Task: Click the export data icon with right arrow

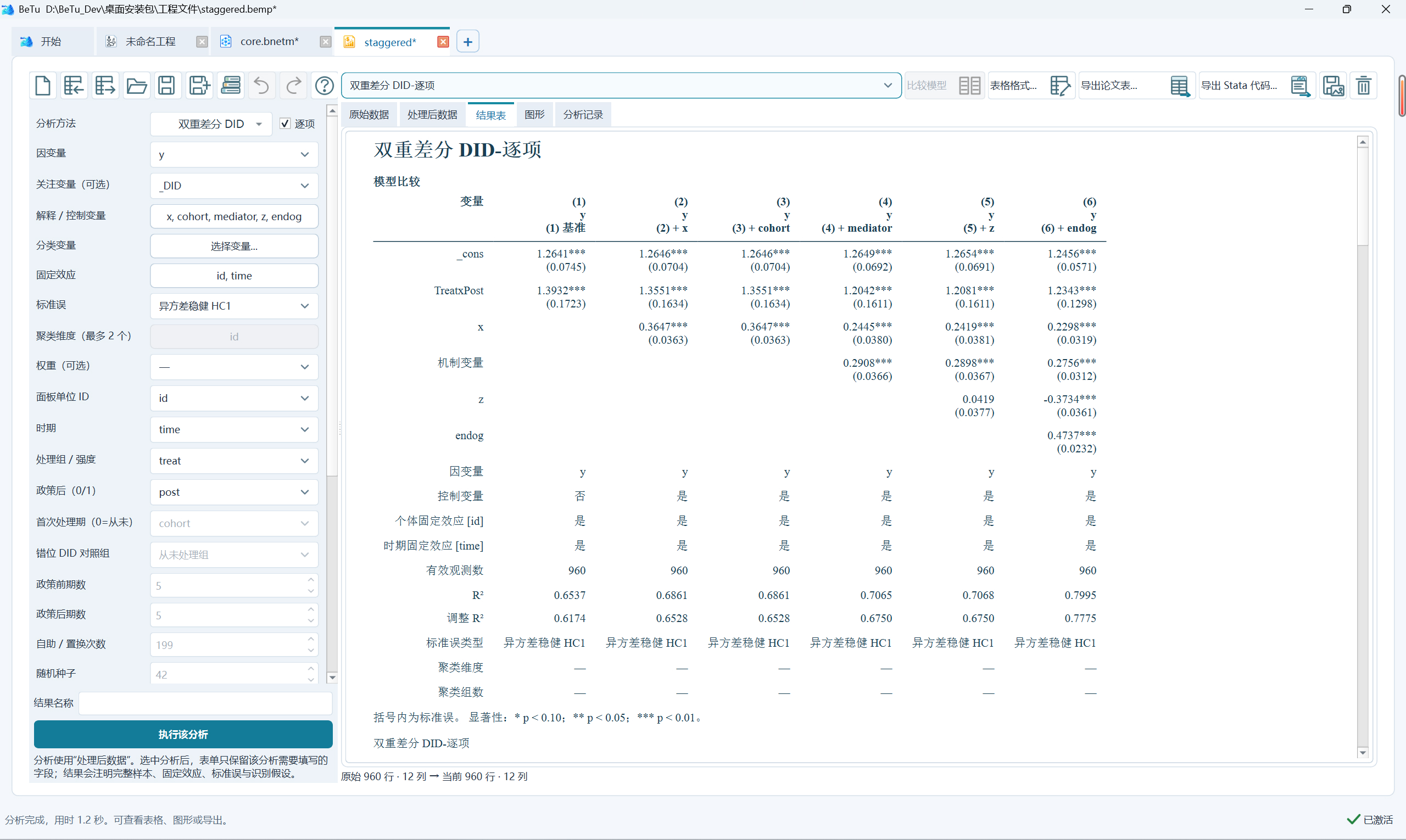Action: (x=105, y=86)
